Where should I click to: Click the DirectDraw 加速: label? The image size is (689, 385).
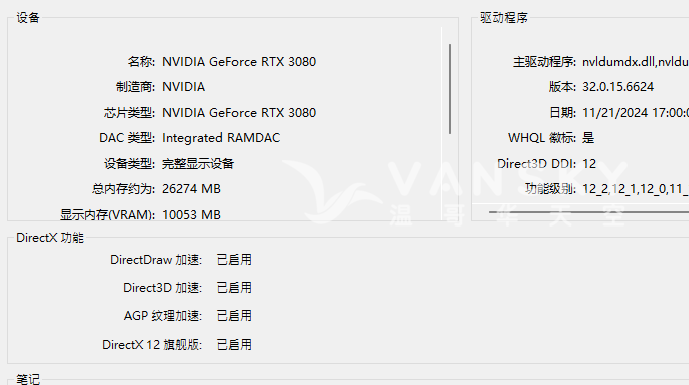(156, 260)
